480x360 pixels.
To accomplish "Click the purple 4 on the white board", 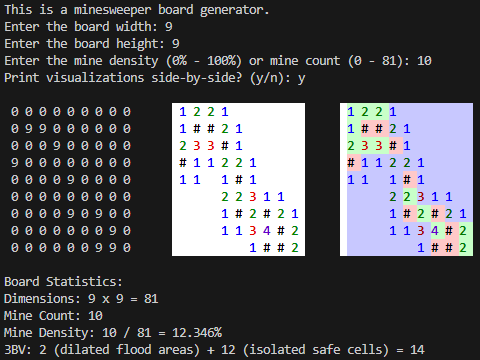I will click(x=267, y=230).
